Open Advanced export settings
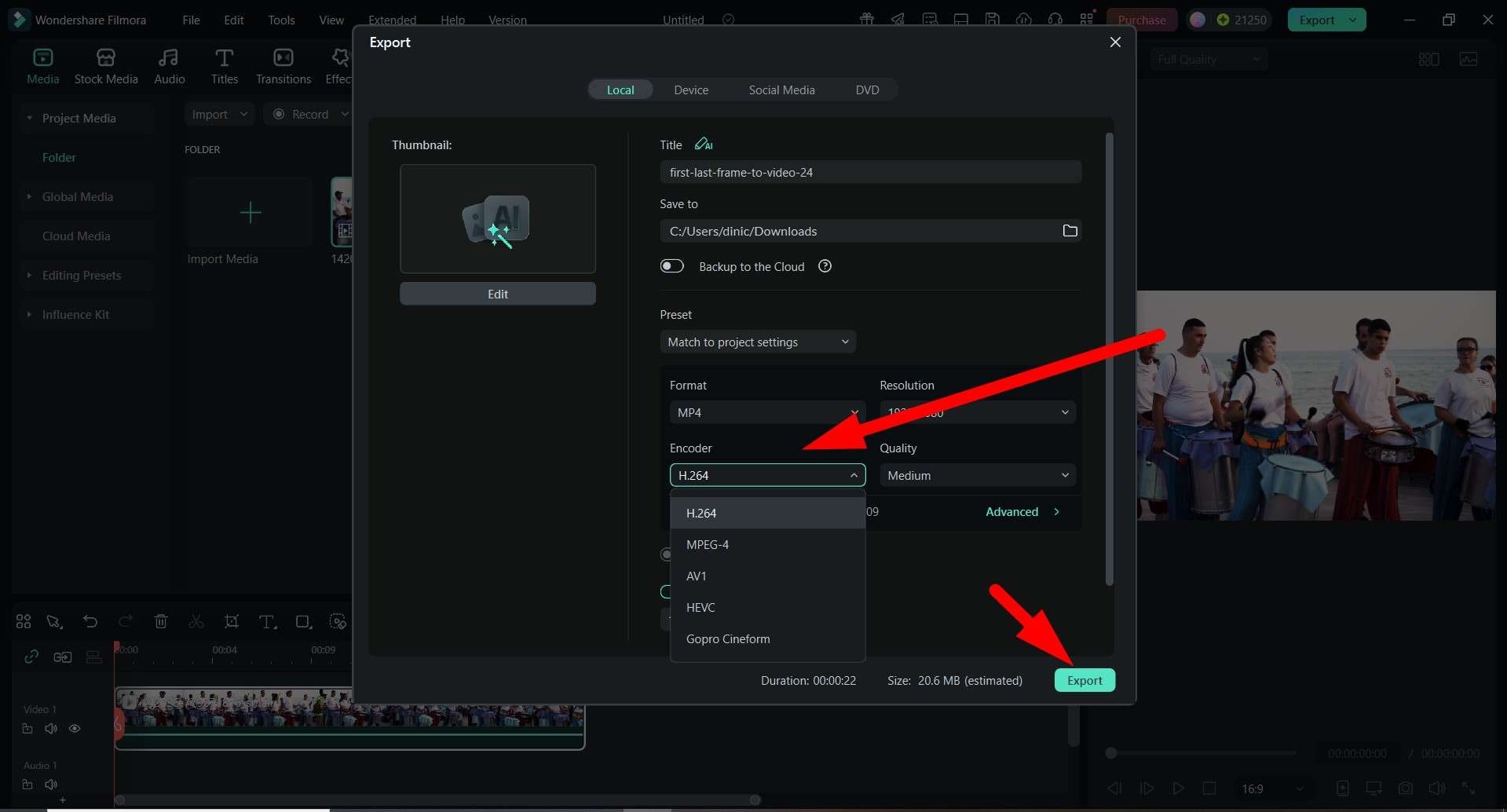Screen dimensions: 1507x812 1022,511
